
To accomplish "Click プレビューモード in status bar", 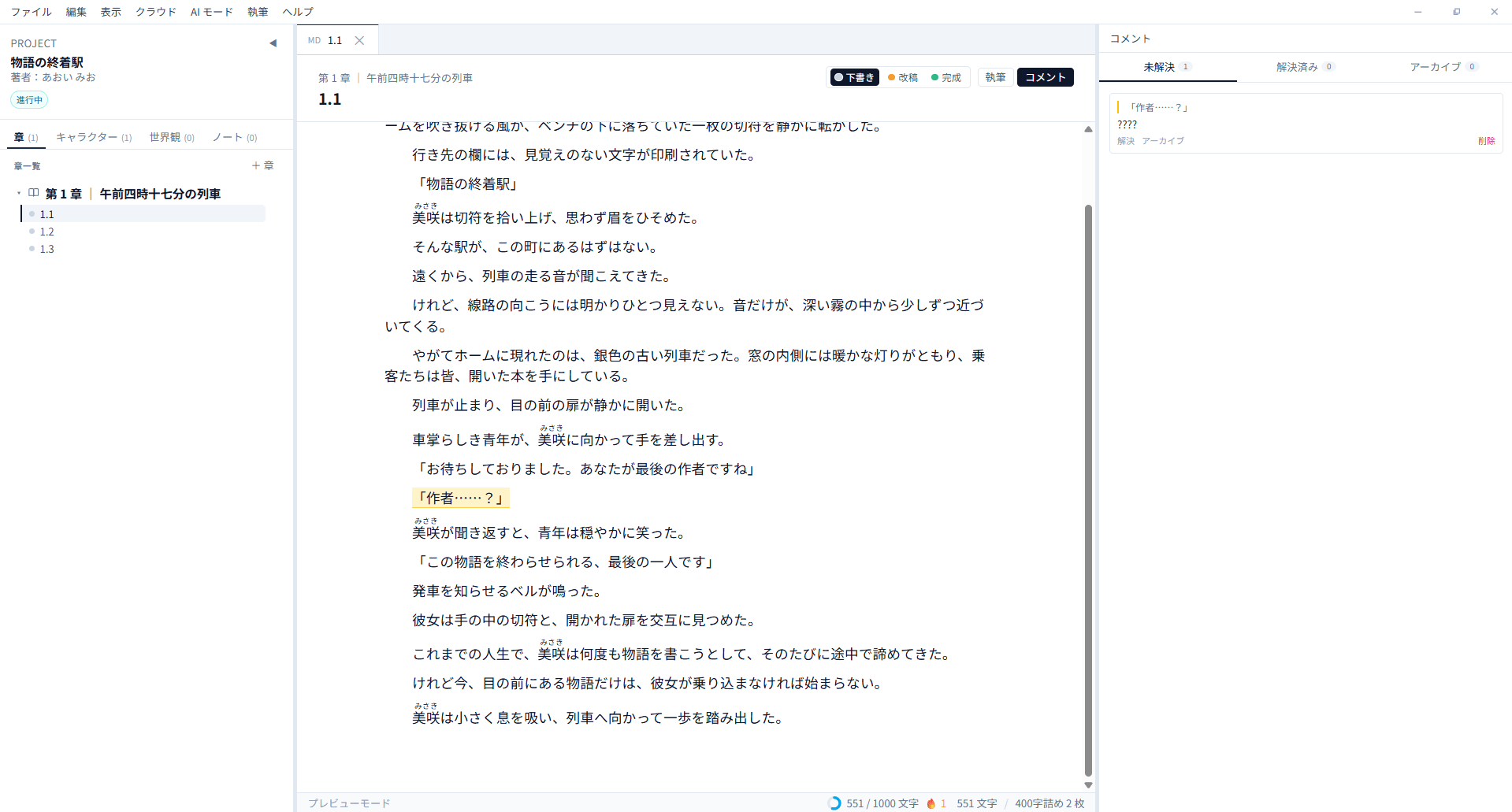I will coord(349,803).
